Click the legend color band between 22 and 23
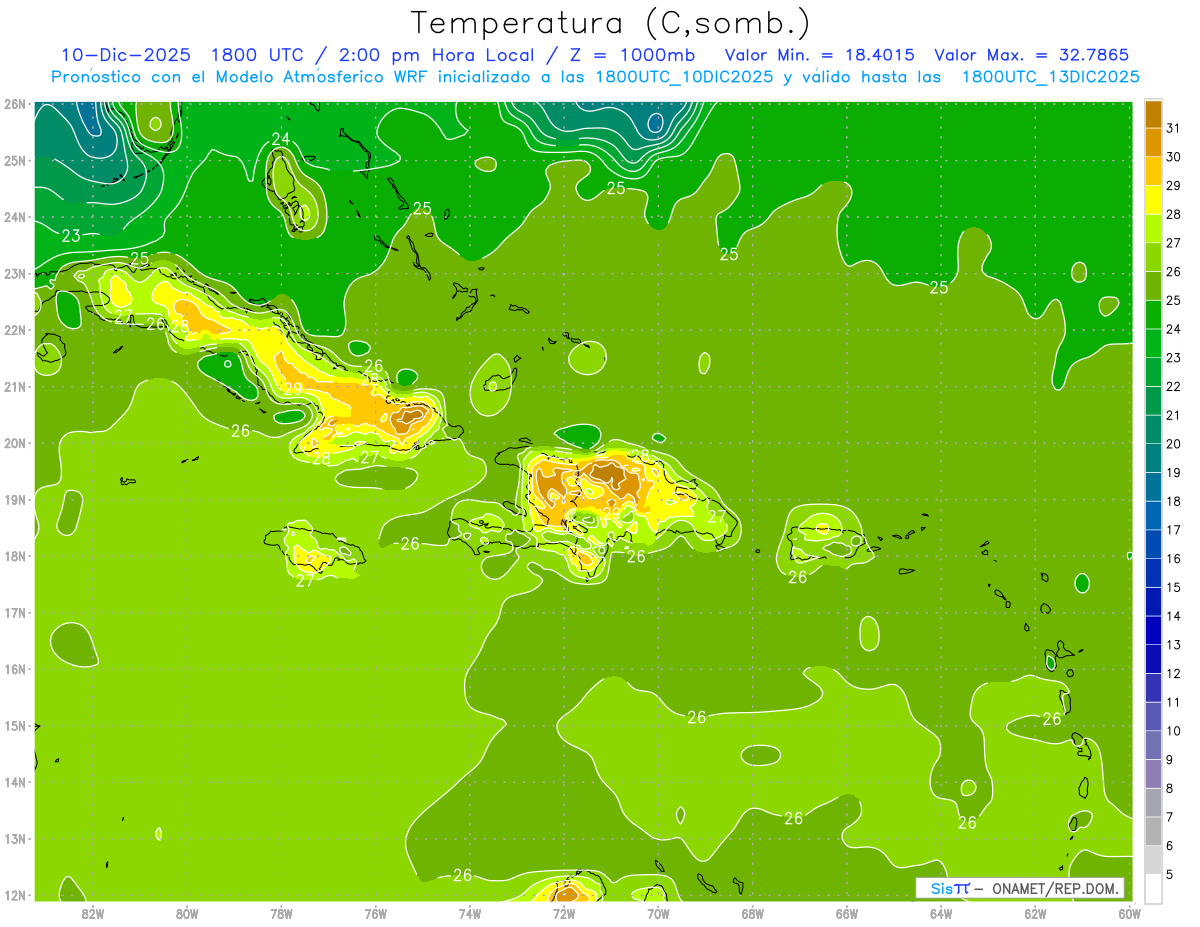 [x=1153, y=372]
